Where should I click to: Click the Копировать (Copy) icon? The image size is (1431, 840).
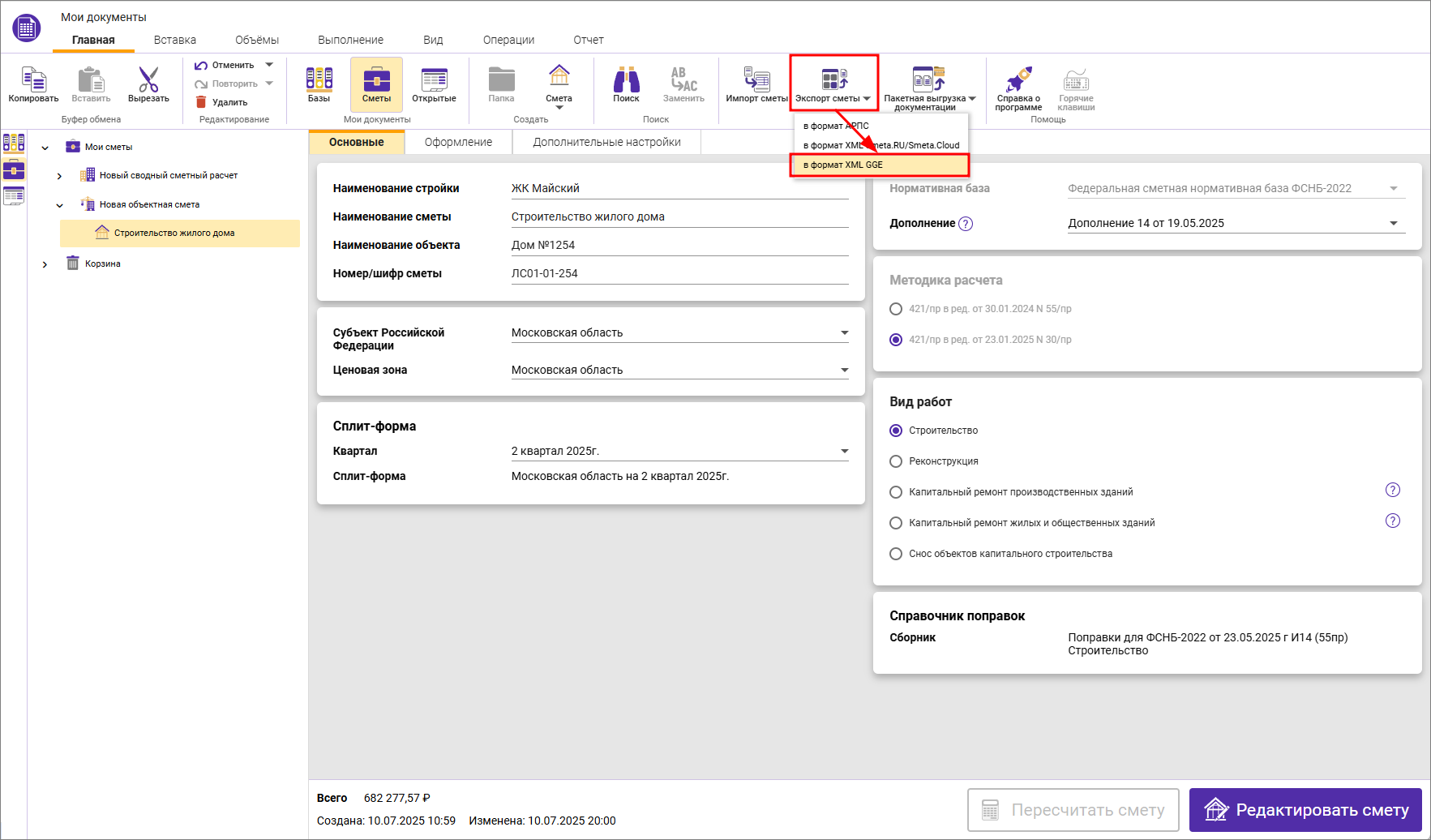point(33,80)
